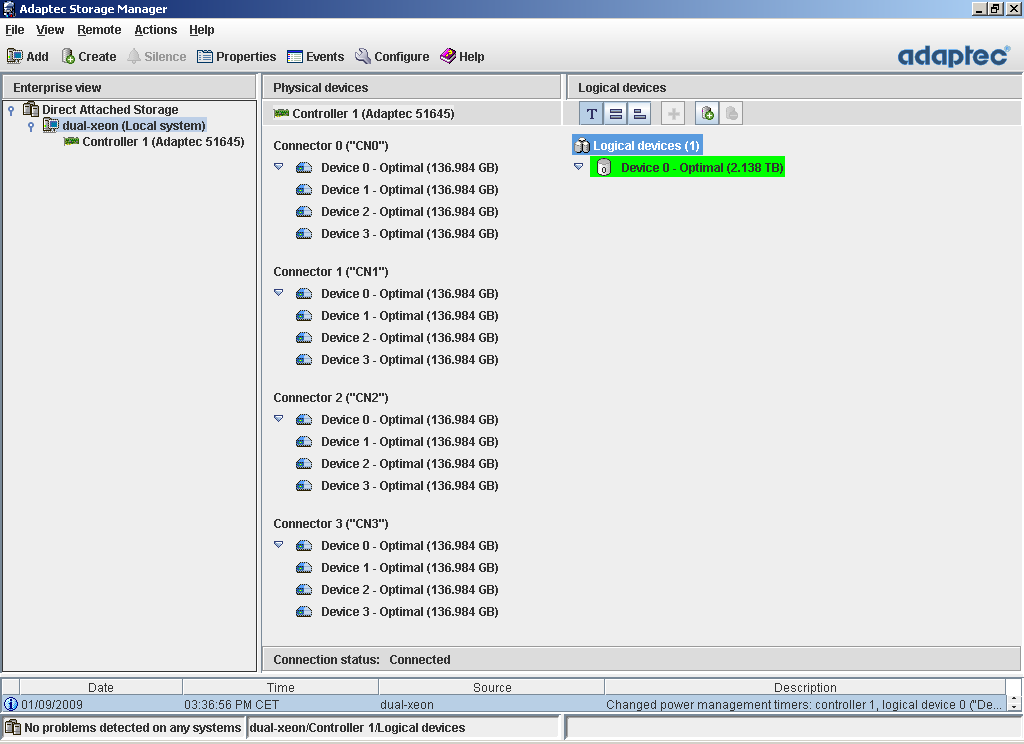Screen dimensions: 1024x744
Task: Toggle the disabled Silence alarm icon
Action: [135, 56]
